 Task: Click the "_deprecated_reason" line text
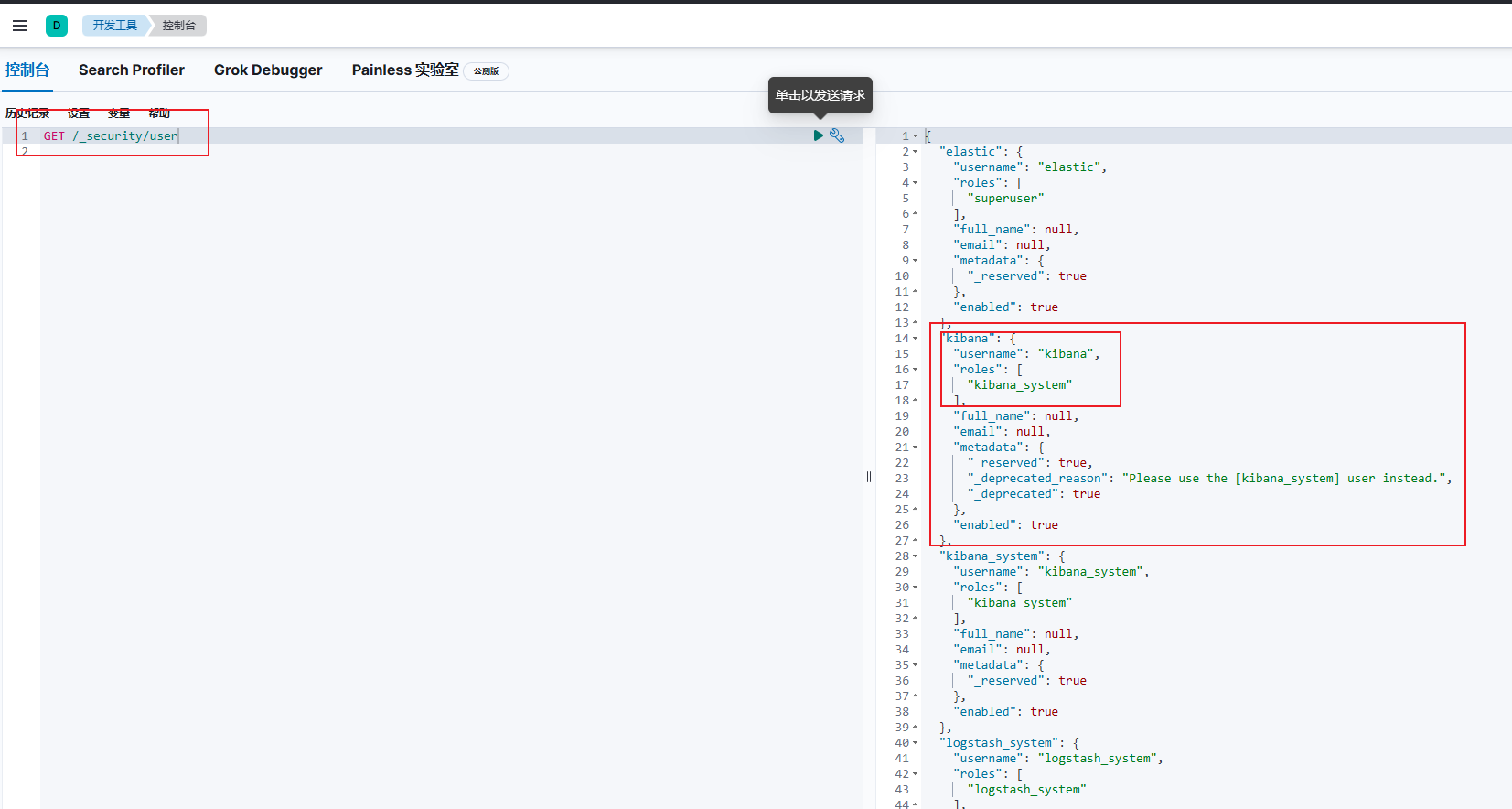coord(1209,479)
